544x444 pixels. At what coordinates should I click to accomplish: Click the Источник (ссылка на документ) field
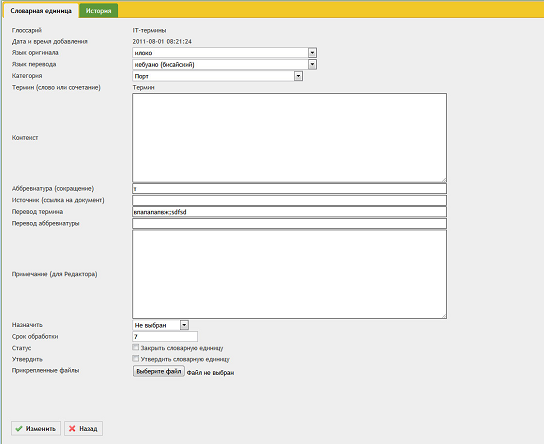click(x=289, y=200)
